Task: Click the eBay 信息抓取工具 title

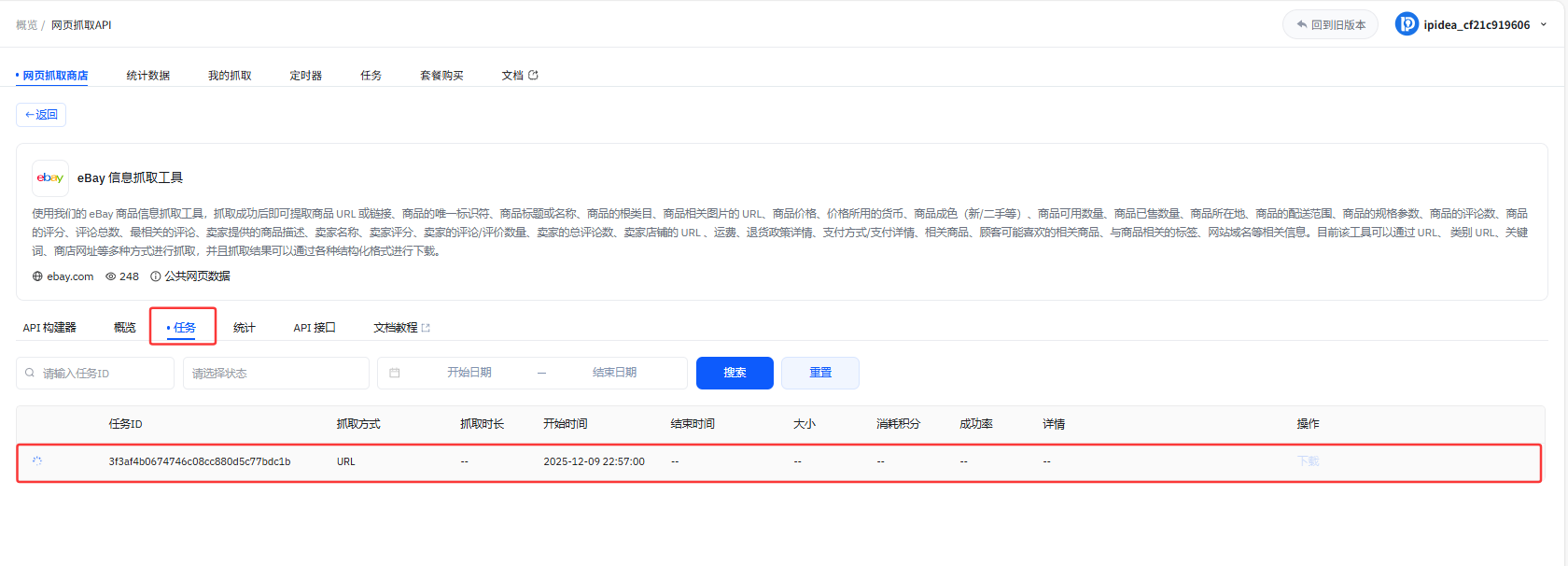Action: pyautogui.click(x=130, y=178)
